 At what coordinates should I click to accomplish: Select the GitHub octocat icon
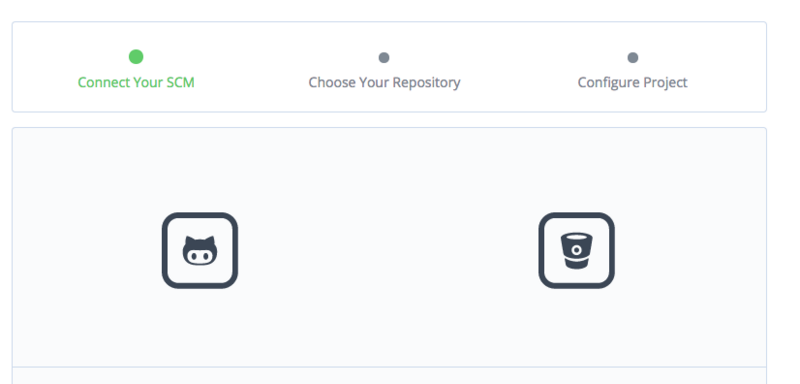coord(200,250)
